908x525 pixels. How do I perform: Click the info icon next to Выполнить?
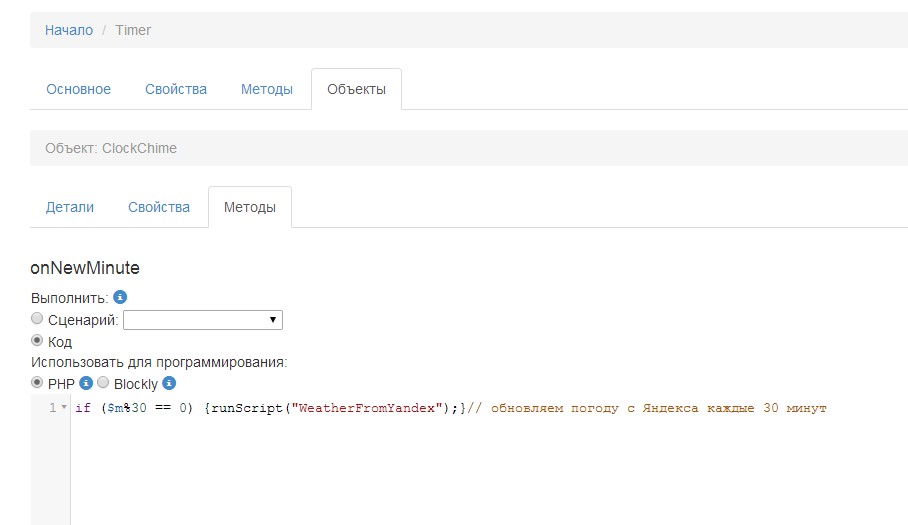pyautogui.click(x=120, y=297)
